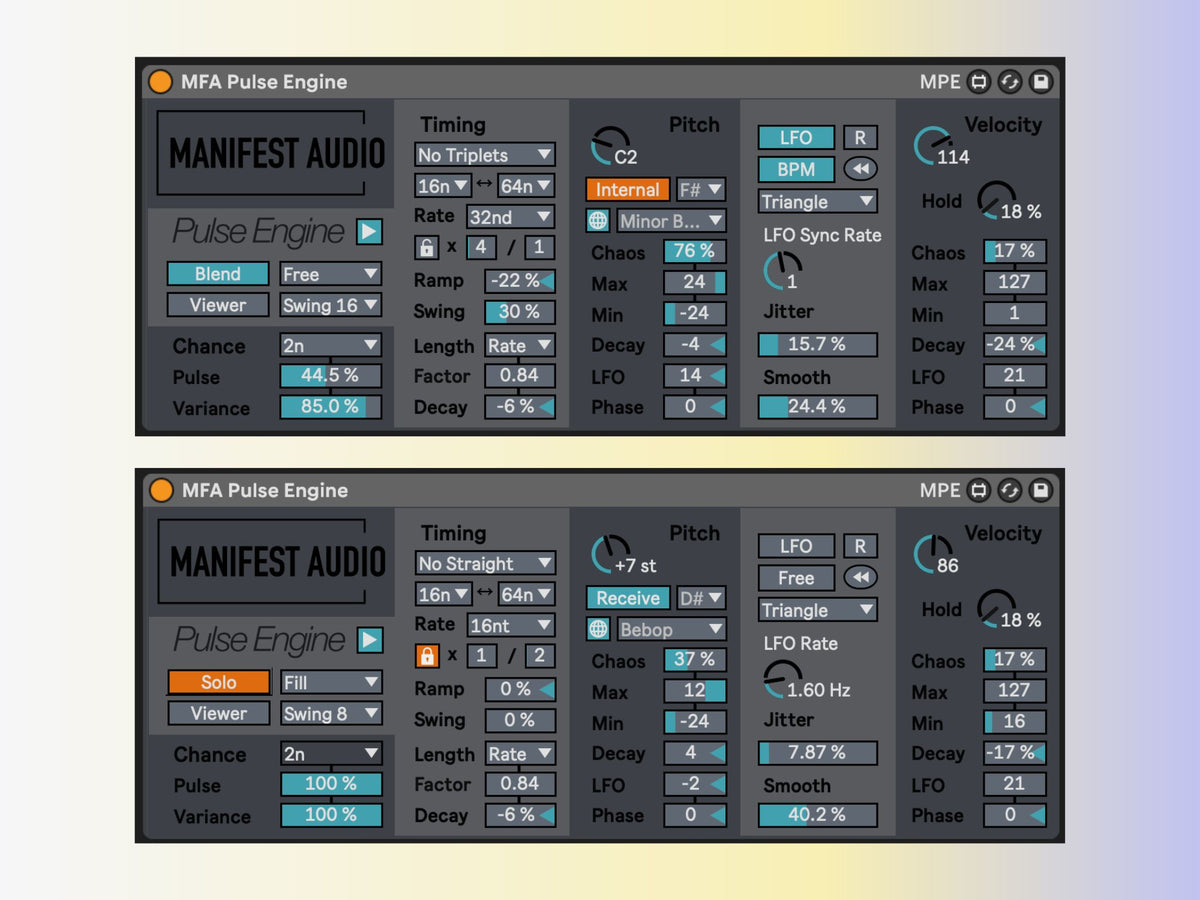Click the globe icon beside the Bebop scale
The image size is (1200, 900).
coord(600,629)
